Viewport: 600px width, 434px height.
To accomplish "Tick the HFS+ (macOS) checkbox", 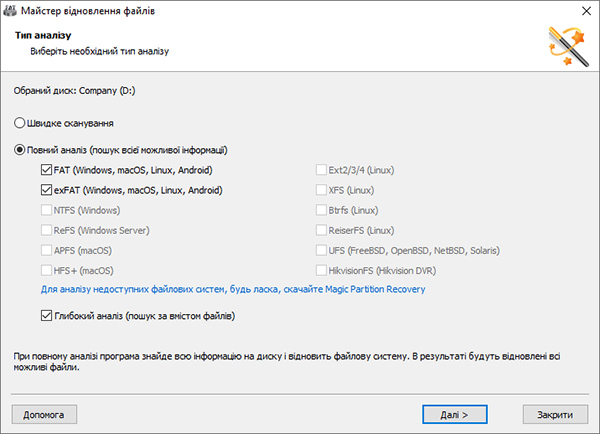I will (46, 271).
